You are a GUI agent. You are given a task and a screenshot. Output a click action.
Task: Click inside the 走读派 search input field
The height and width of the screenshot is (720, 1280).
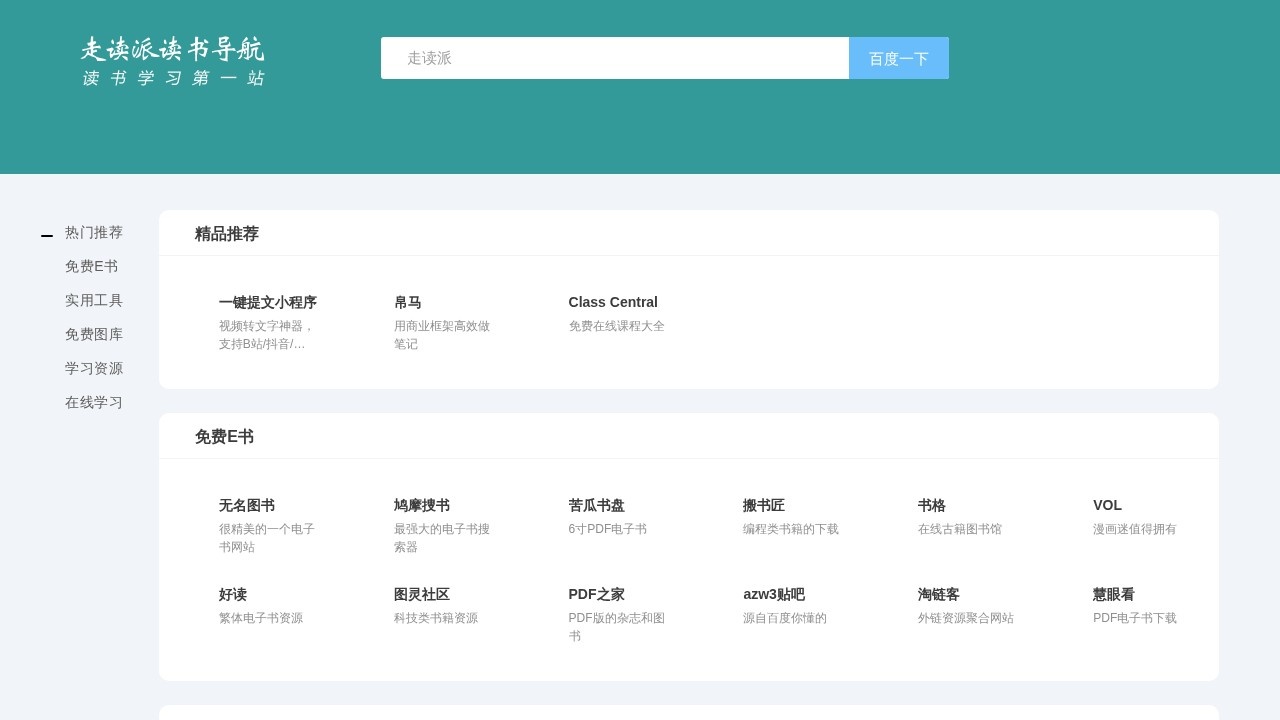[615, 57]
